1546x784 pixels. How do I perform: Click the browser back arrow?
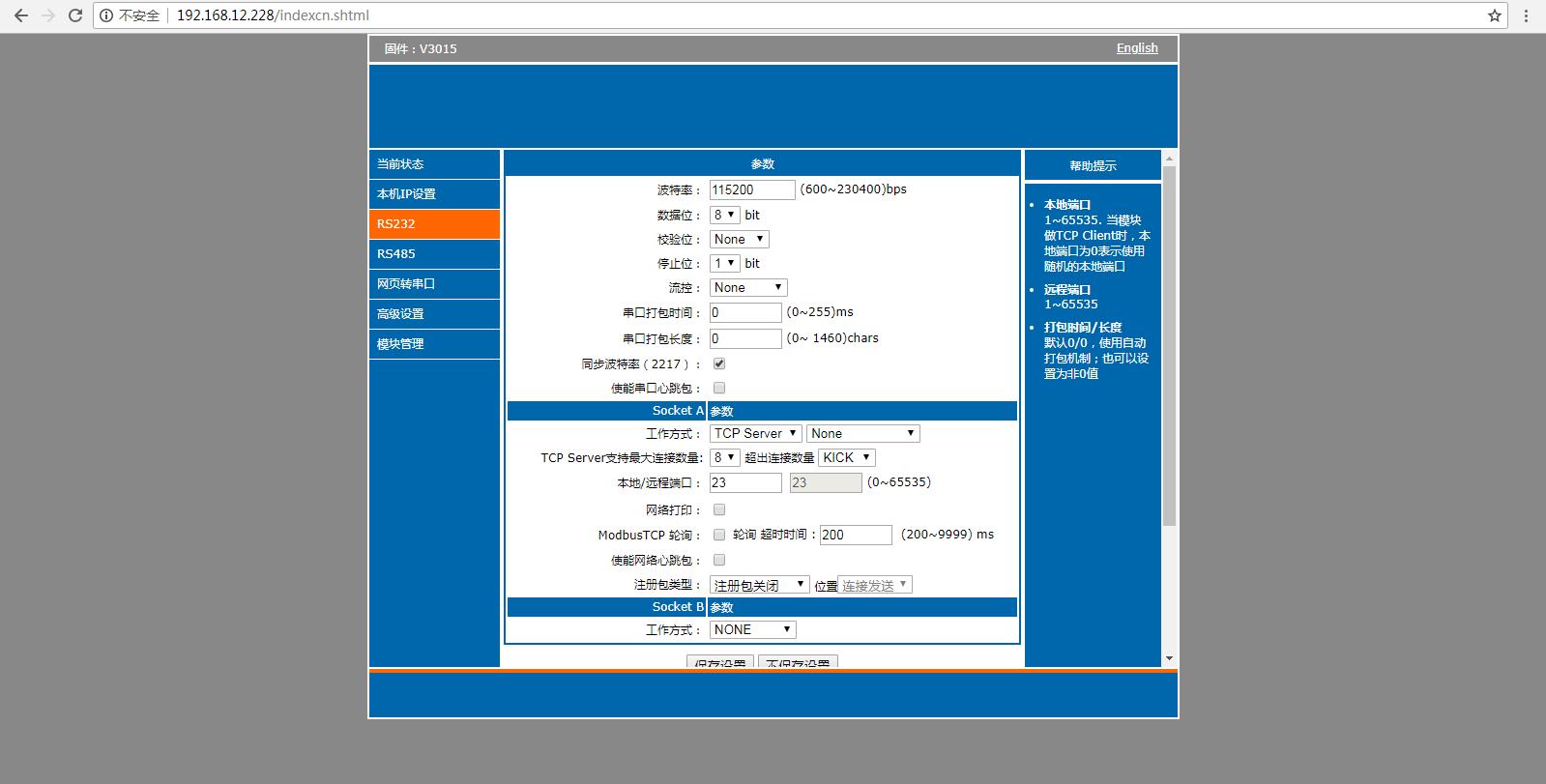point(21,15)
